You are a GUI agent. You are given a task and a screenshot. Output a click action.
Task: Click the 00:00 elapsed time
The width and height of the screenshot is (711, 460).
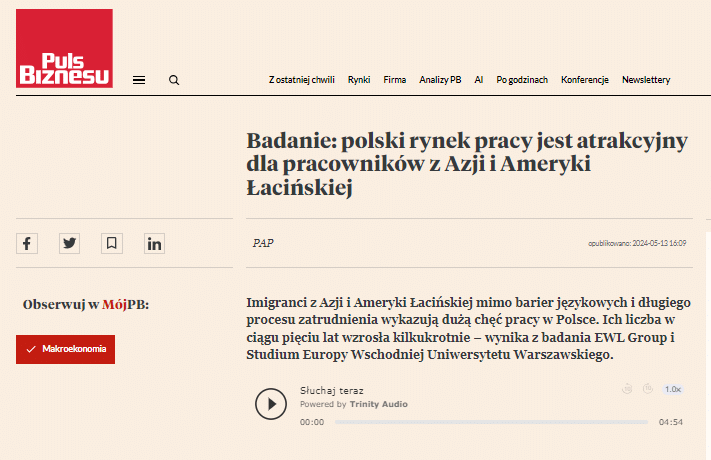312,422
